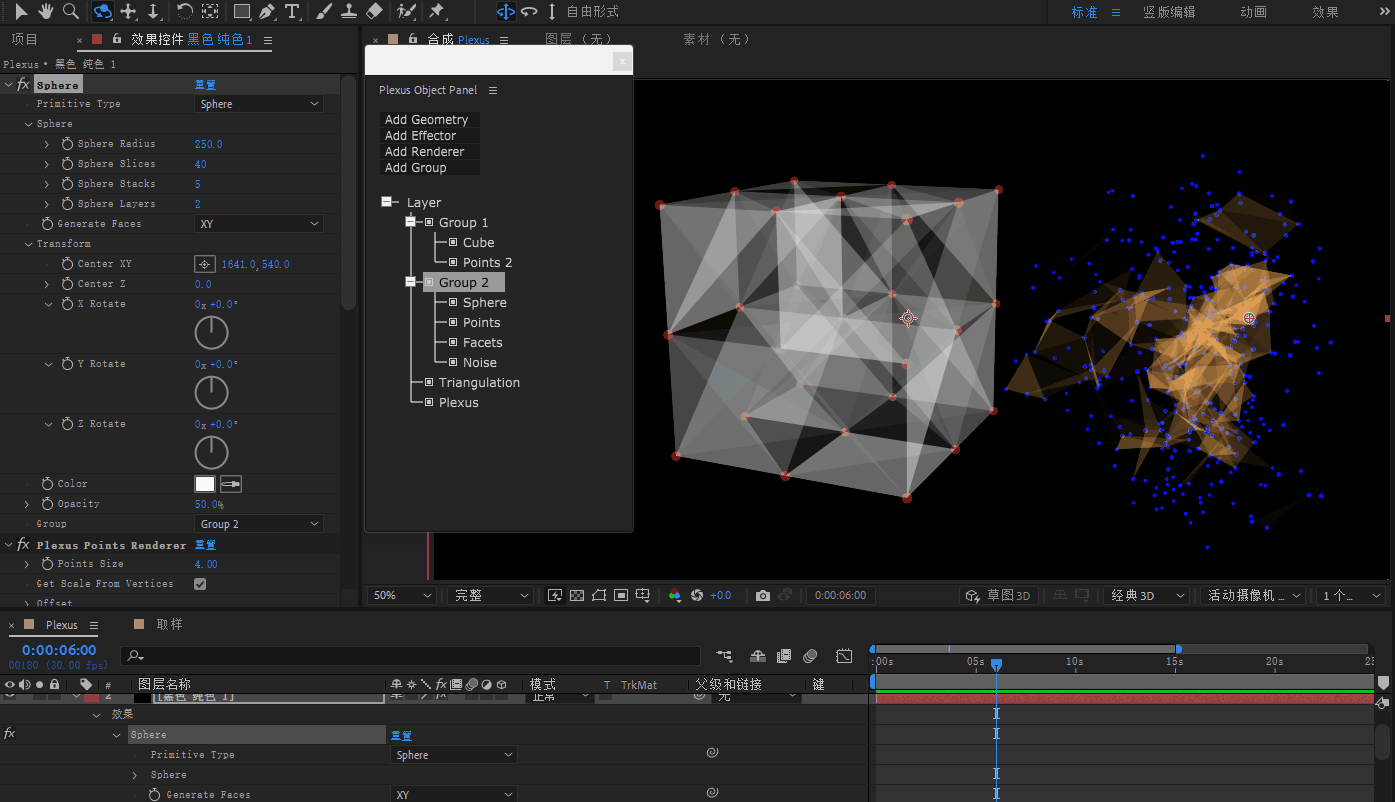Open the 50% magnification dropdown
The height and width of the screenshot is (802, 1395).
(x=402, y=595)
